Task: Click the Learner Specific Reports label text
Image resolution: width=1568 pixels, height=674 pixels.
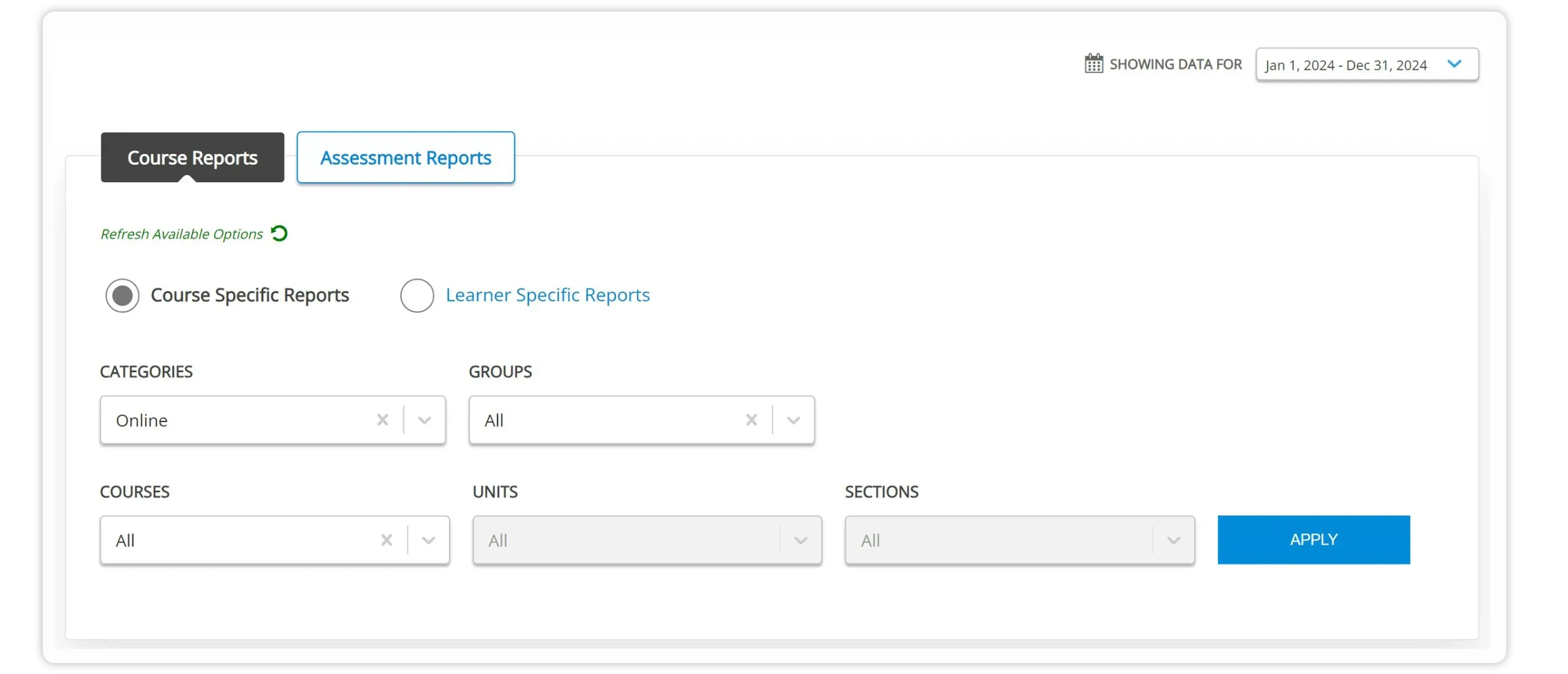Action: [x=548, y=295]
